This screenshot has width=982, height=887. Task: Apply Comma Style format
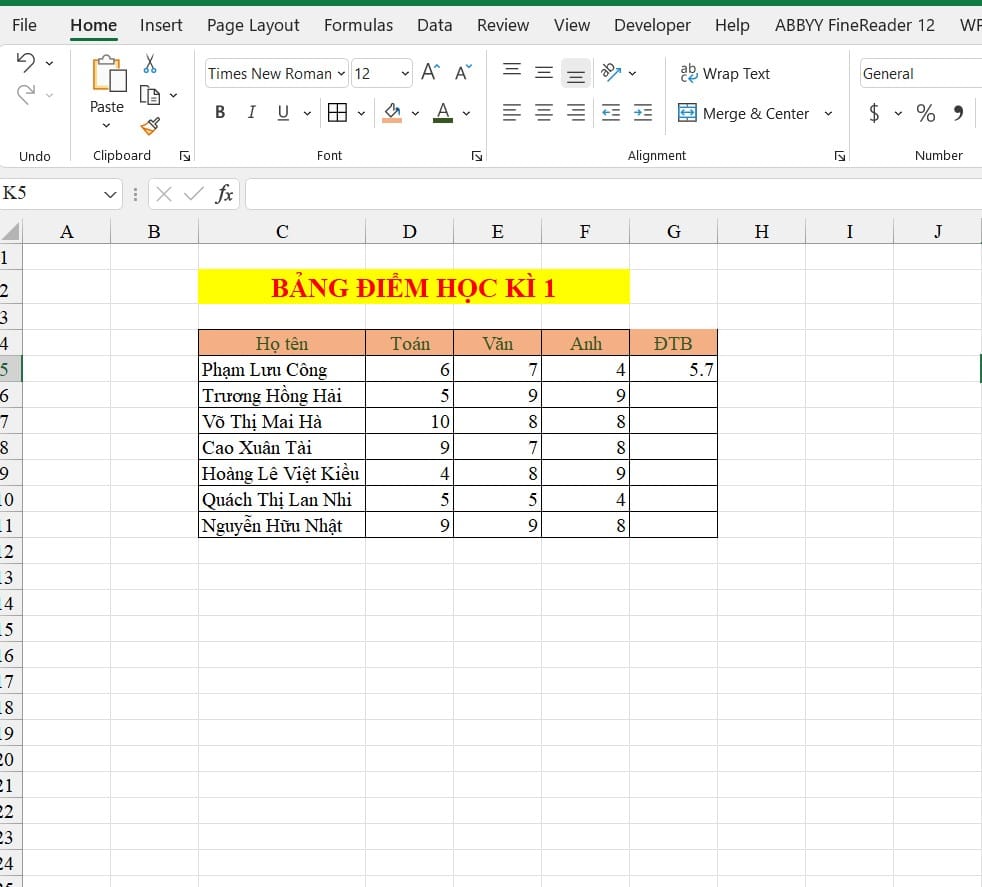tap(958, 113)
